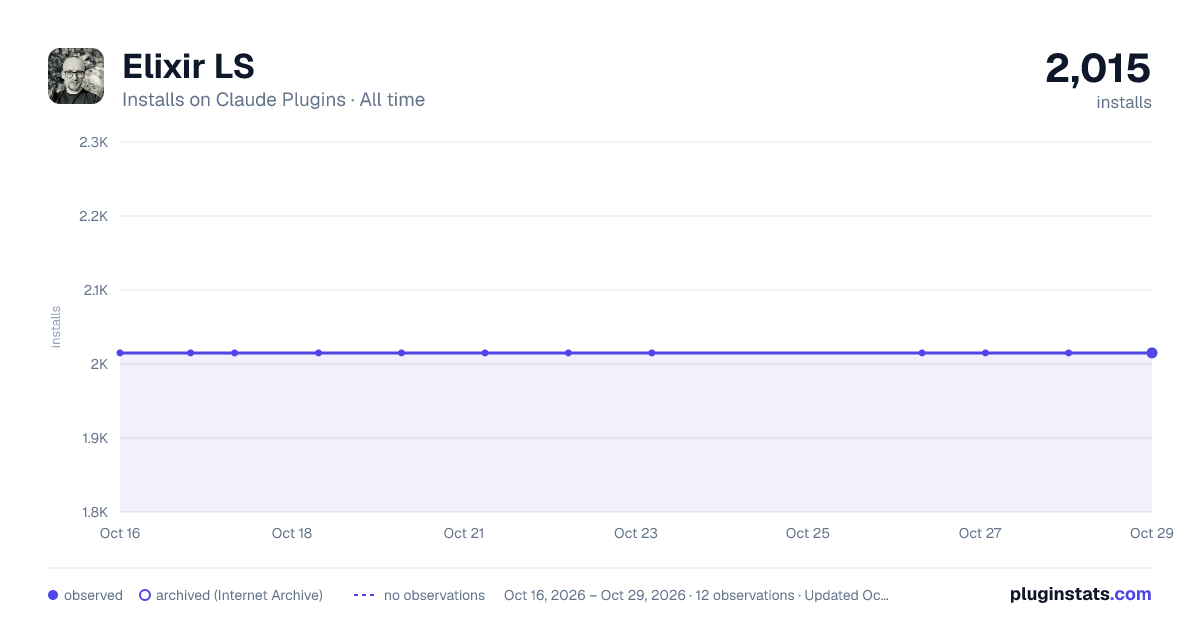
Task: Click the Oct 18 x-axis label
Action: 292,533
